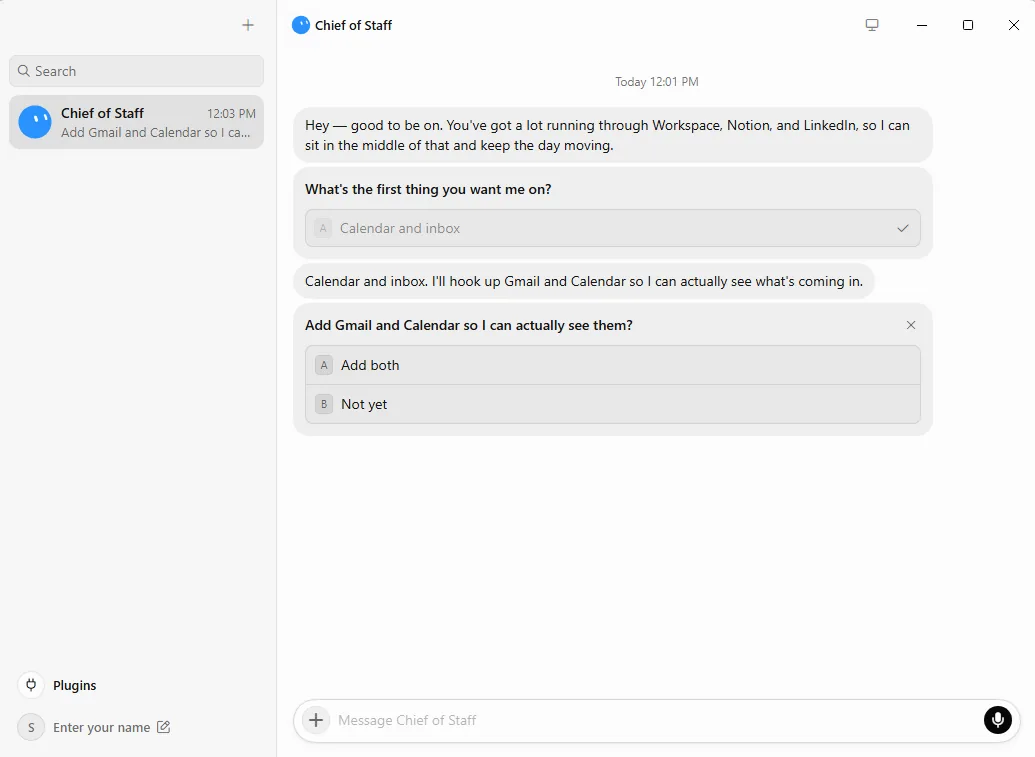Open the Chief of Staff conversation

(137, 122)
